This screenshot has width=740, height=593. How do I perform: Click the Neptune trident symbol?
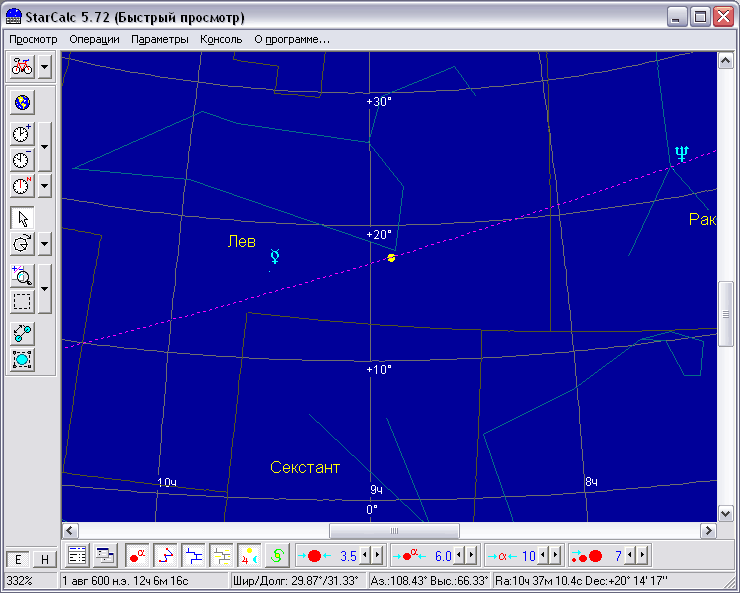pyautogui.click(x=681, y=154)
